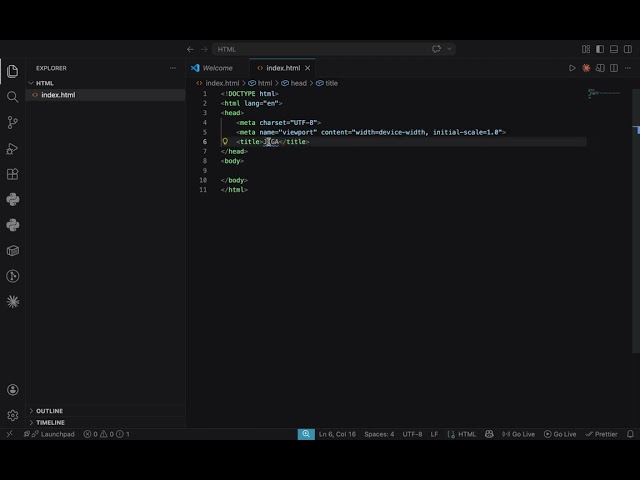Click the HTML command center search box

pos(334,49)
